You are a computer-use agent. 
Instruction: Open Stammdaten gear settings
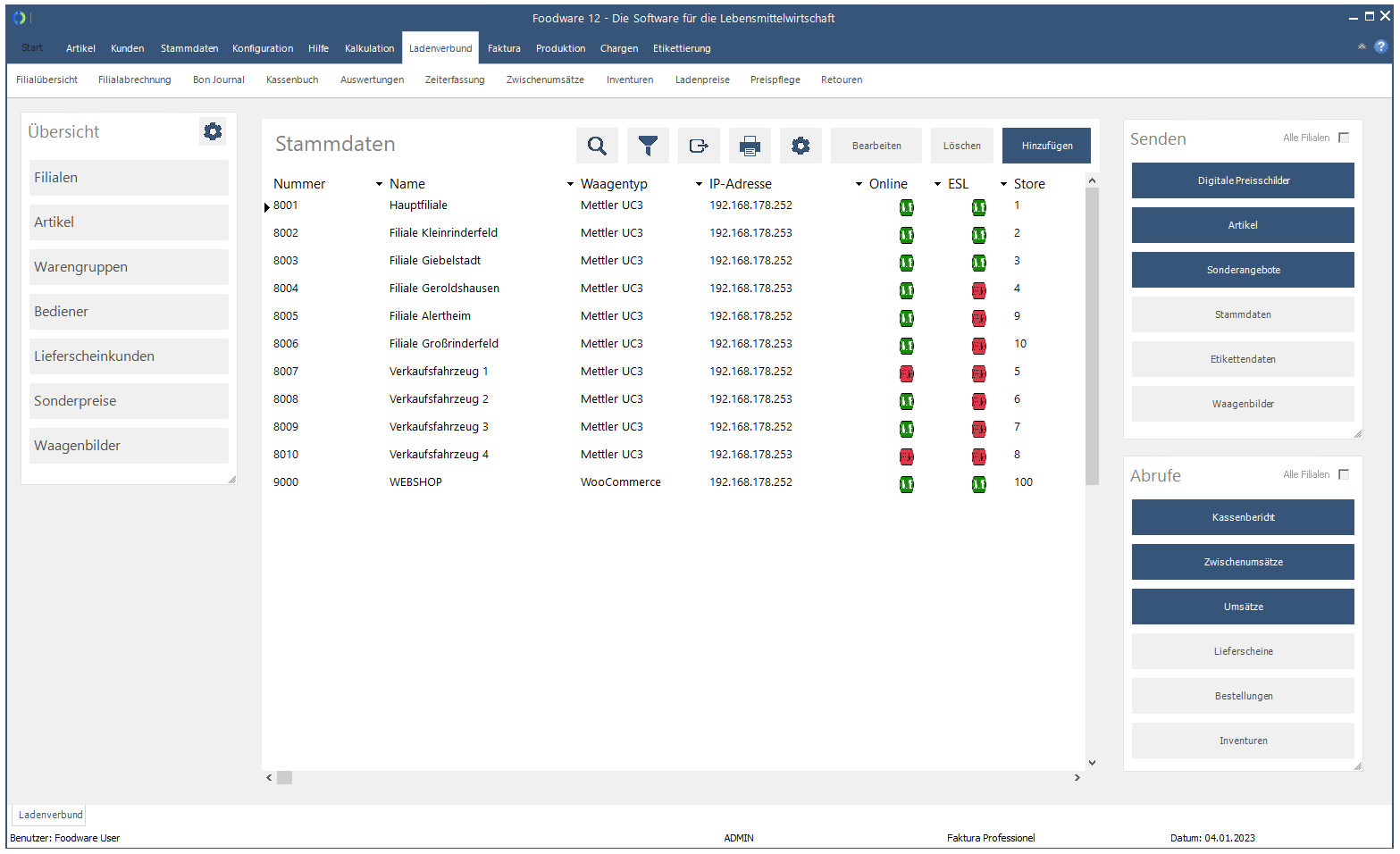click(801, 146)
